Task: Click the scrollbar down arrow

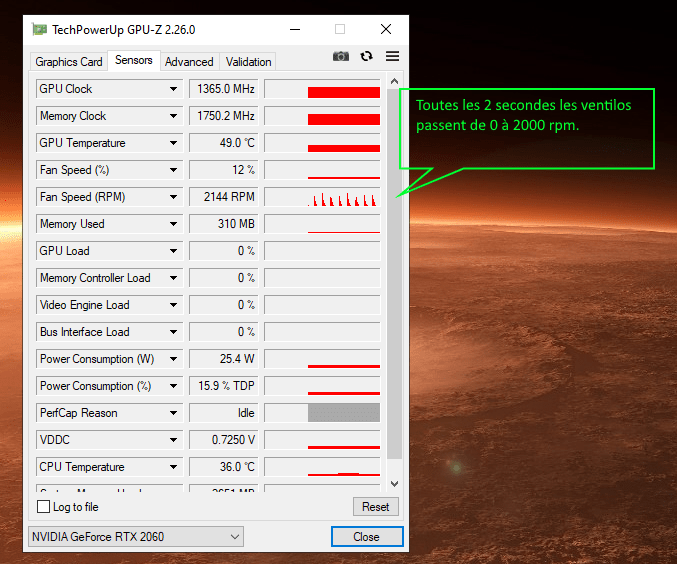Action: point(394,484)
